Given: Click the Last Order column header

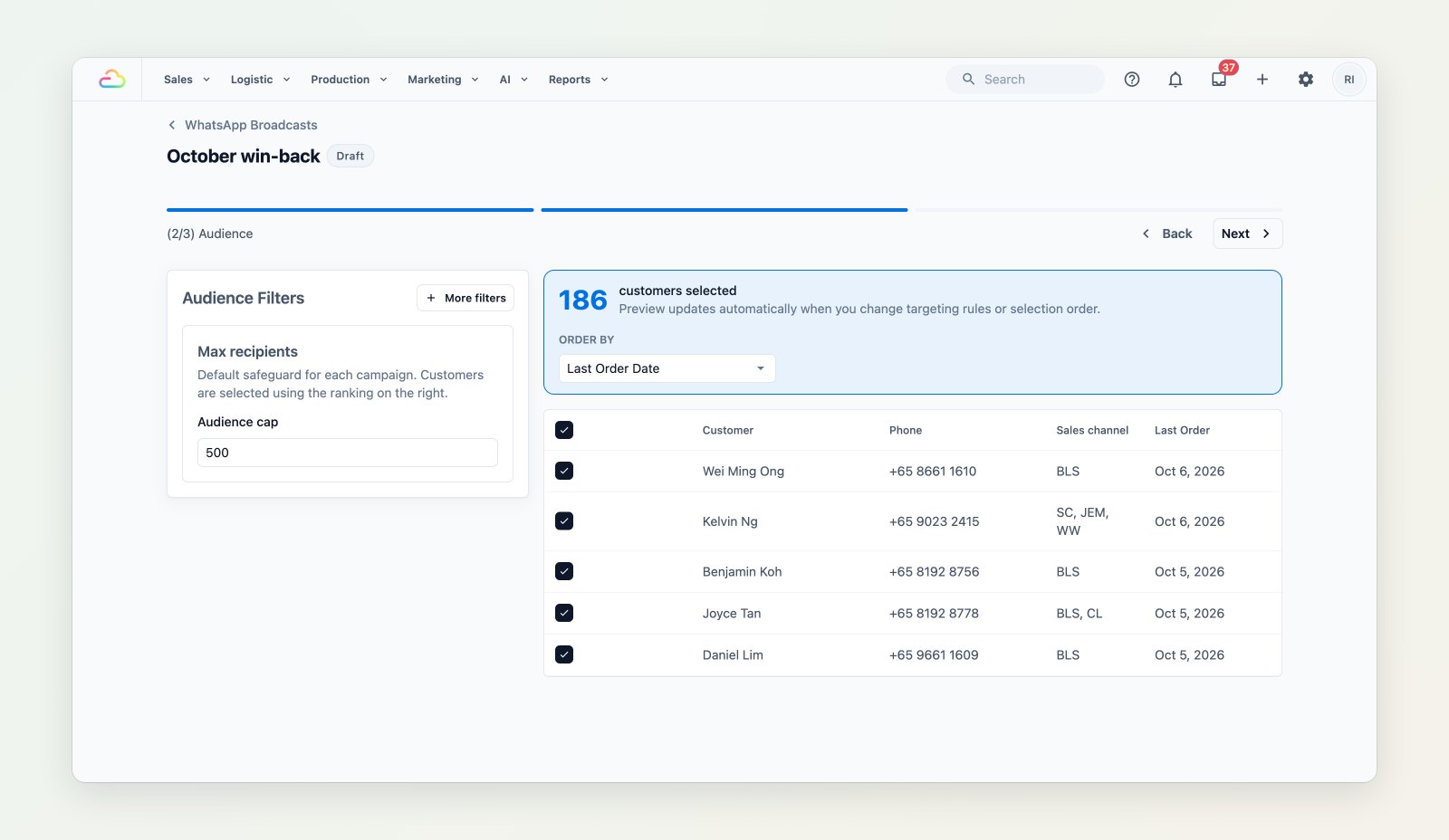Looking at the screenshot, I should [x=1182, y=430].
